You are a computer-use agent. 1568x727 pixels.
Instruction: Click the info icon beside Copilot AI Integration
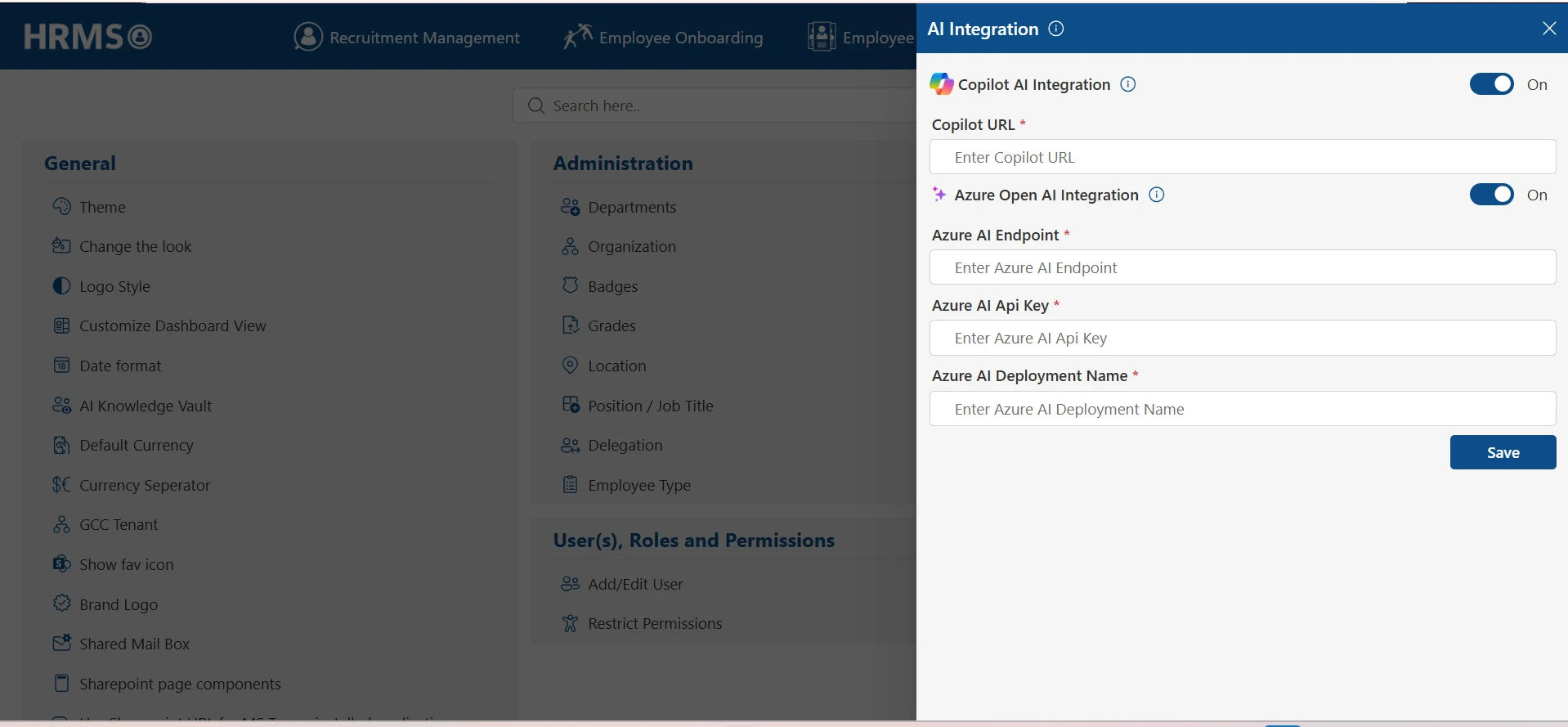(1128, 84)
